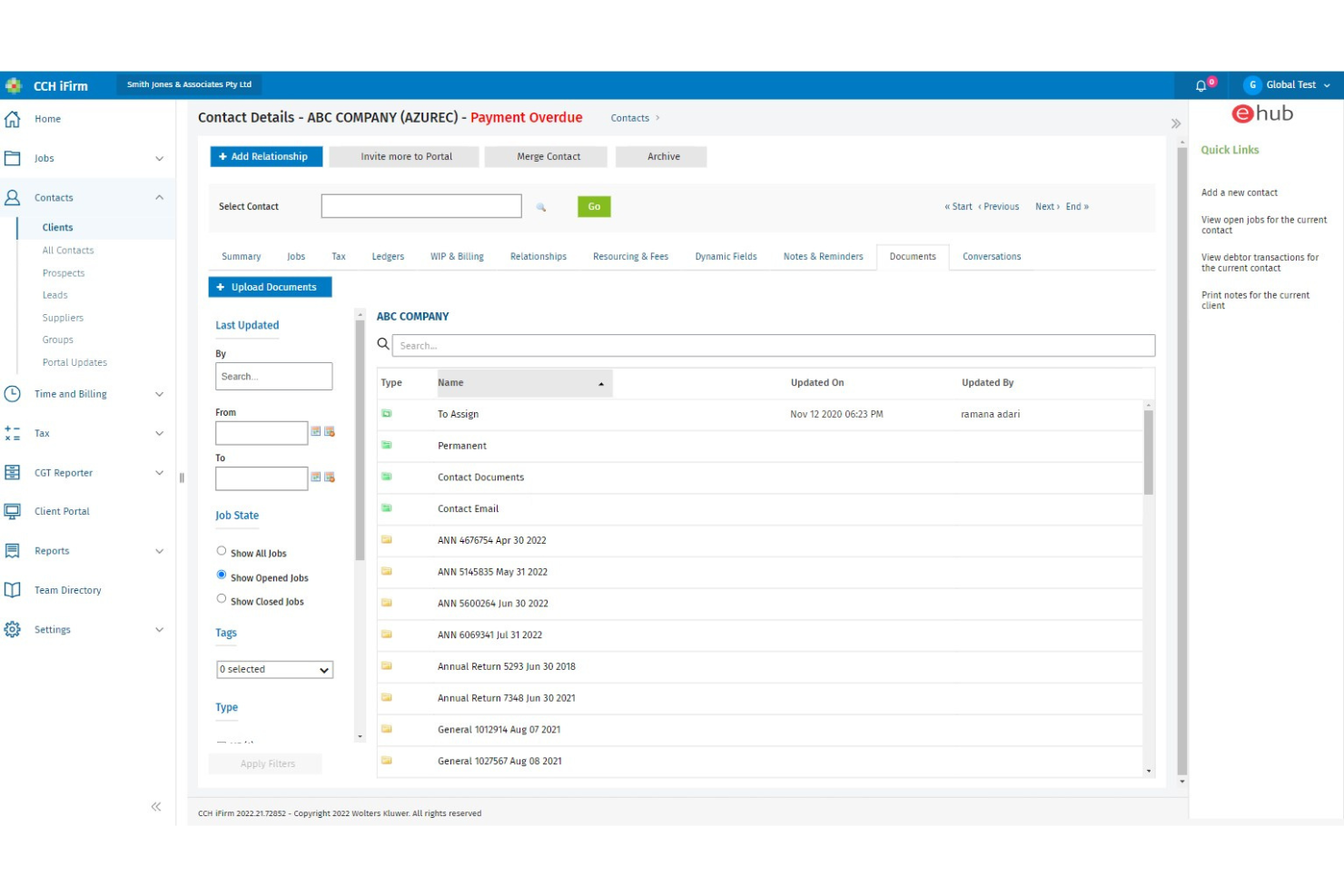Screen dimensions: 1344x896
Task: Click the documents Search field
Action: click(774, 345)
